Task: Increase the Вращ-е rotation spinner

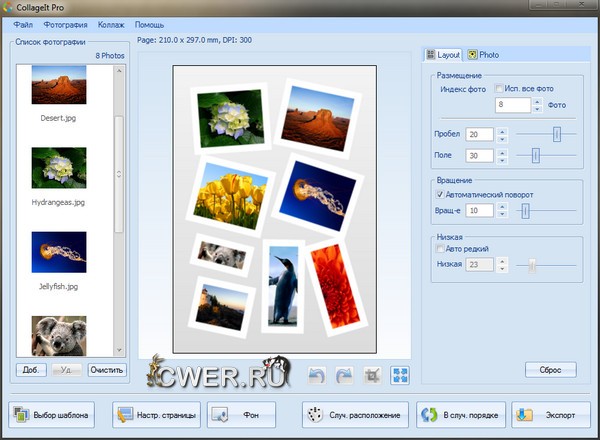Action: pyautogui.click(x=502, y=206)
